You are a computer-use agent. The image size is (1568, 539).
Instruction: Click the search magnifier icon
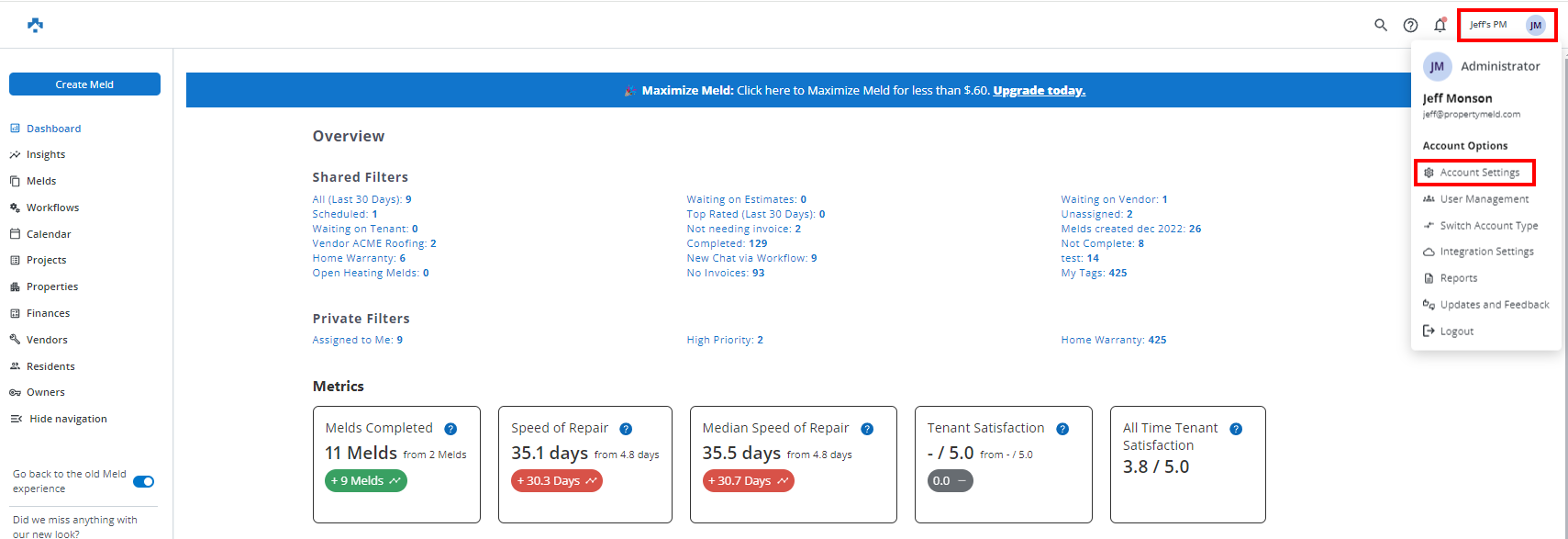[1380, 25]
